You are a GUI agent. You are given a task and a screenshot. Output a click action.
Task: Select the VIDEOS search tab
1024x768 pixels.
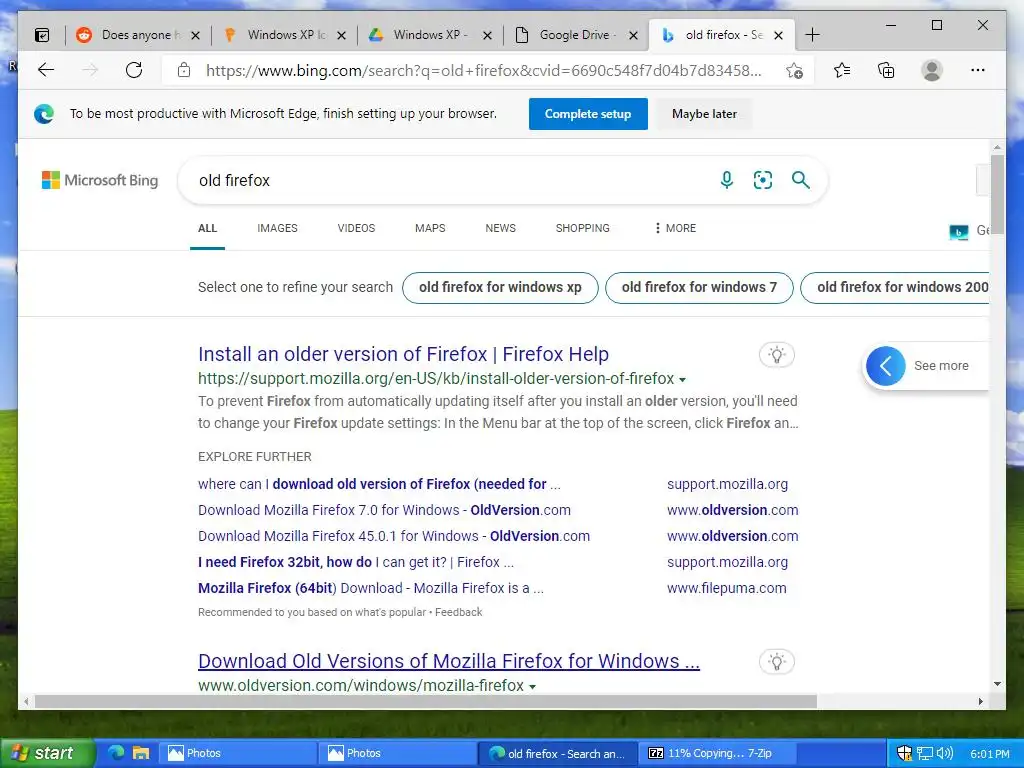(356, 228)
